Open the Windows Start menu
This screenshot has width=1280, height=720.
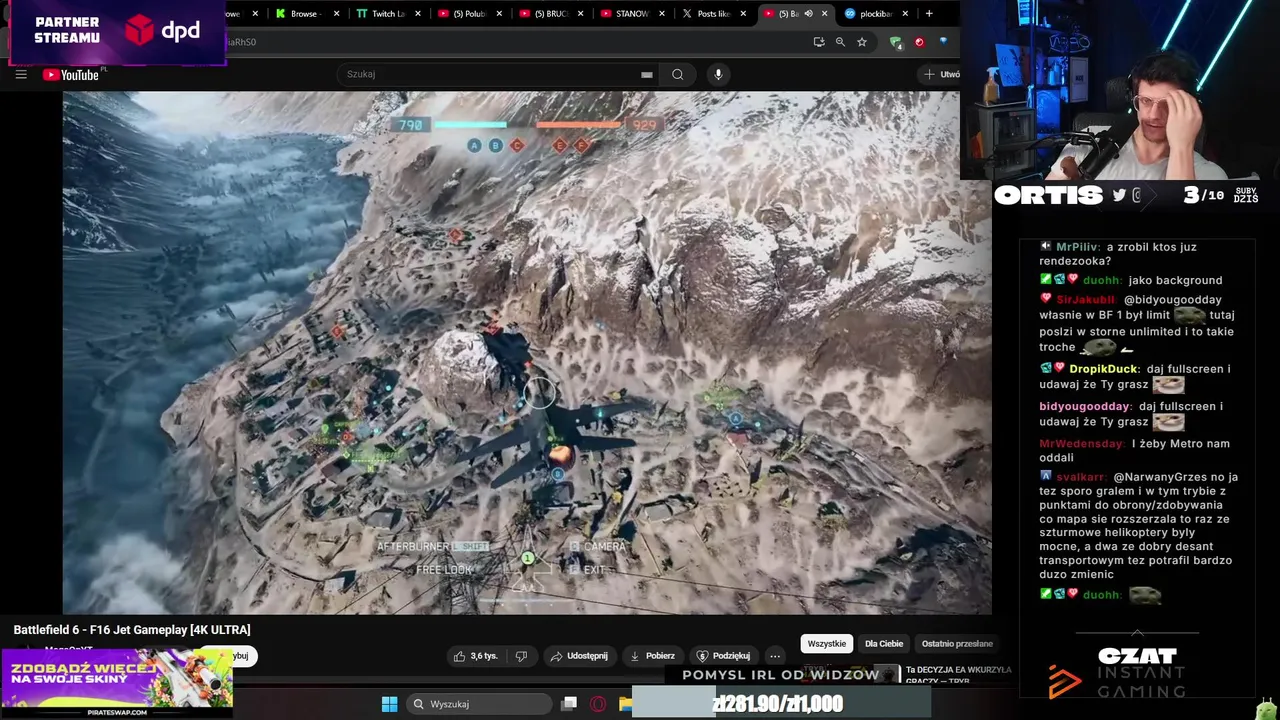pyautogui.click(x=389, y=704)
